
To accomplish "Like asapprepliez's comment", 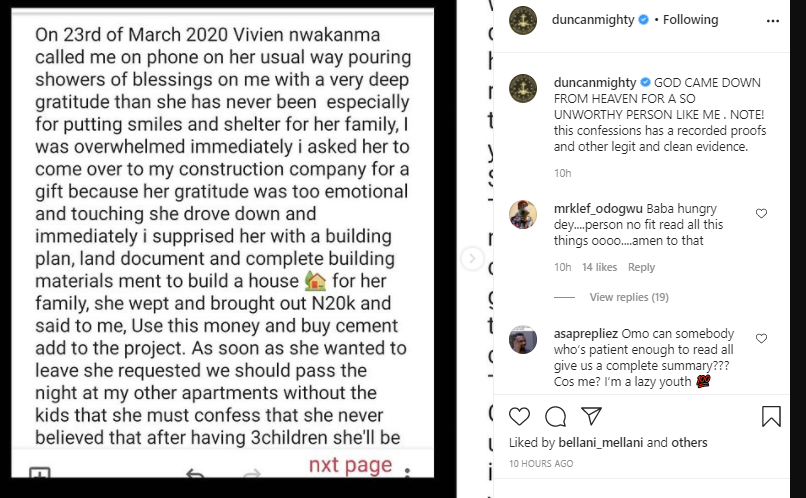I will (762, 339).
